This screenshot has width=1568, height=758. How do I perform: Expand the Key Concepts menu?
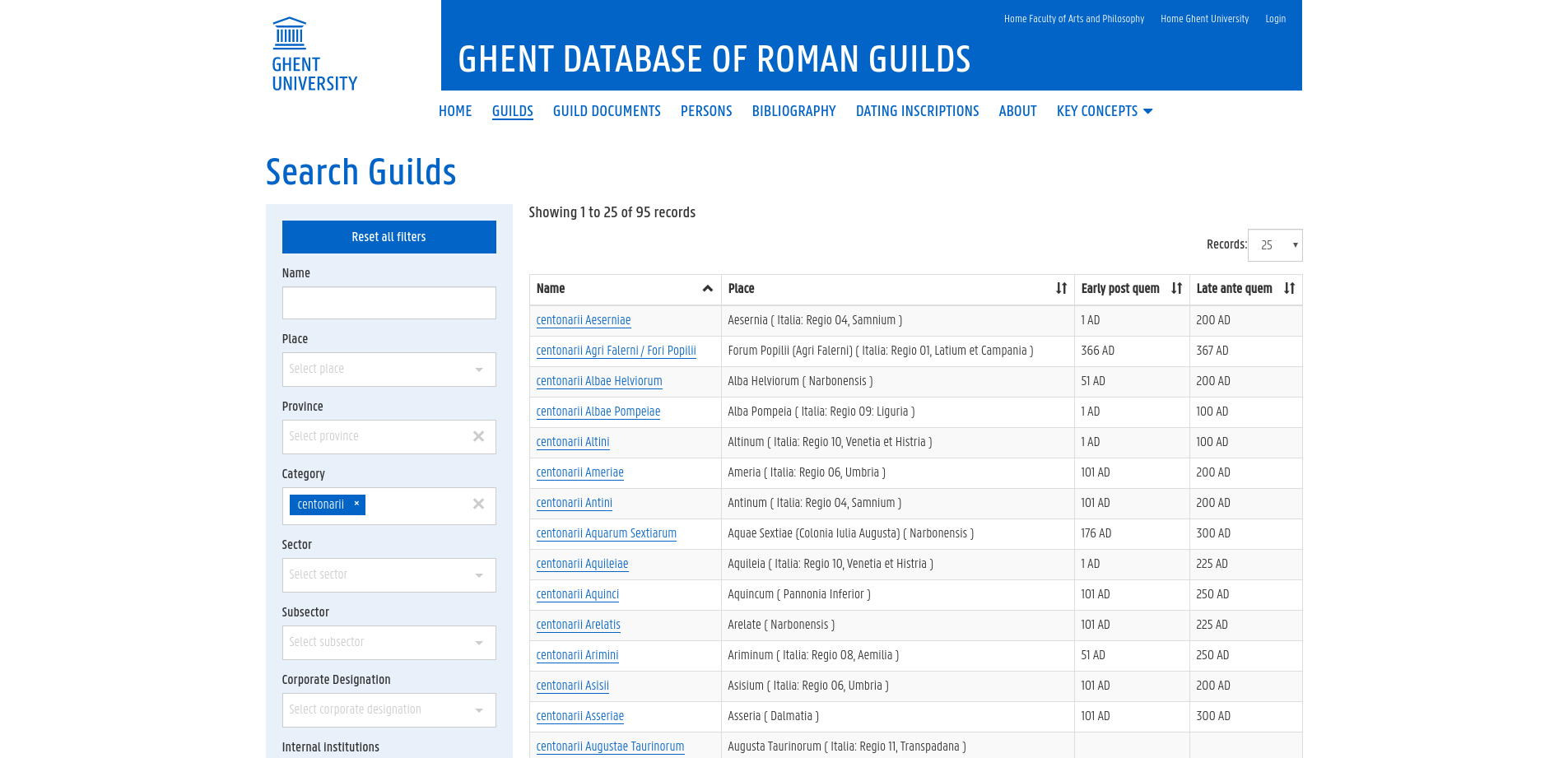(x=1105, y=111)
